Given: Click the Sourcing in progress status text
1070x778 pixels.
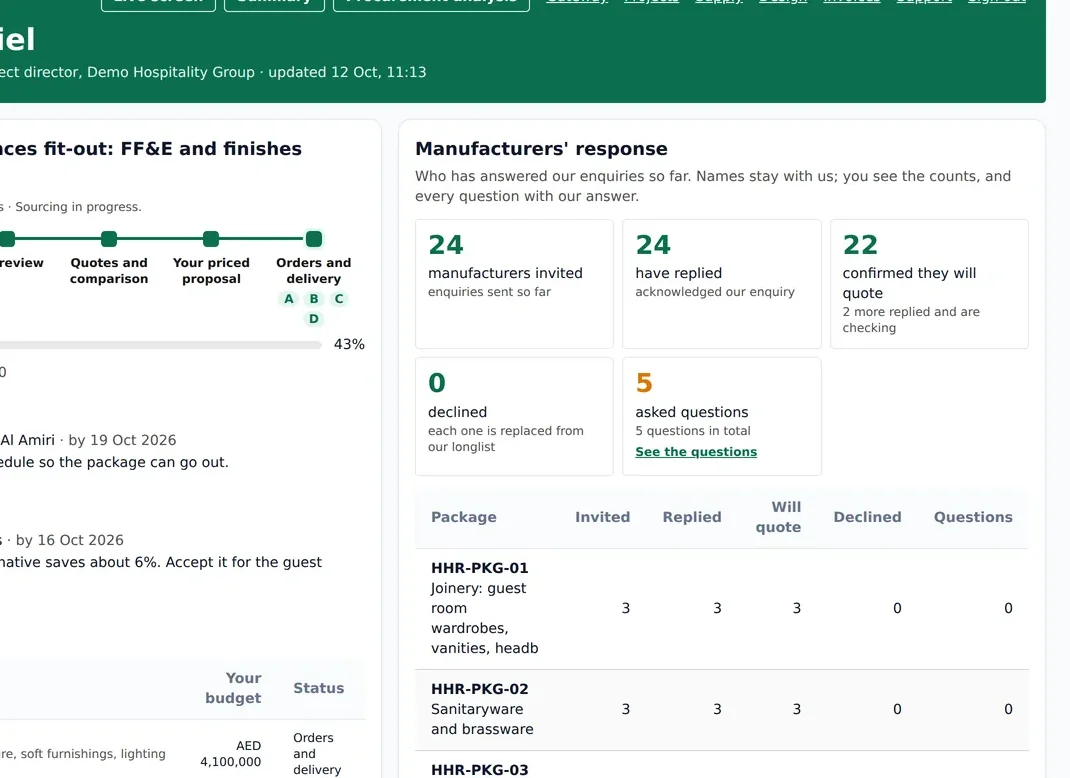Looking at the screenshot, I should 78,207.
